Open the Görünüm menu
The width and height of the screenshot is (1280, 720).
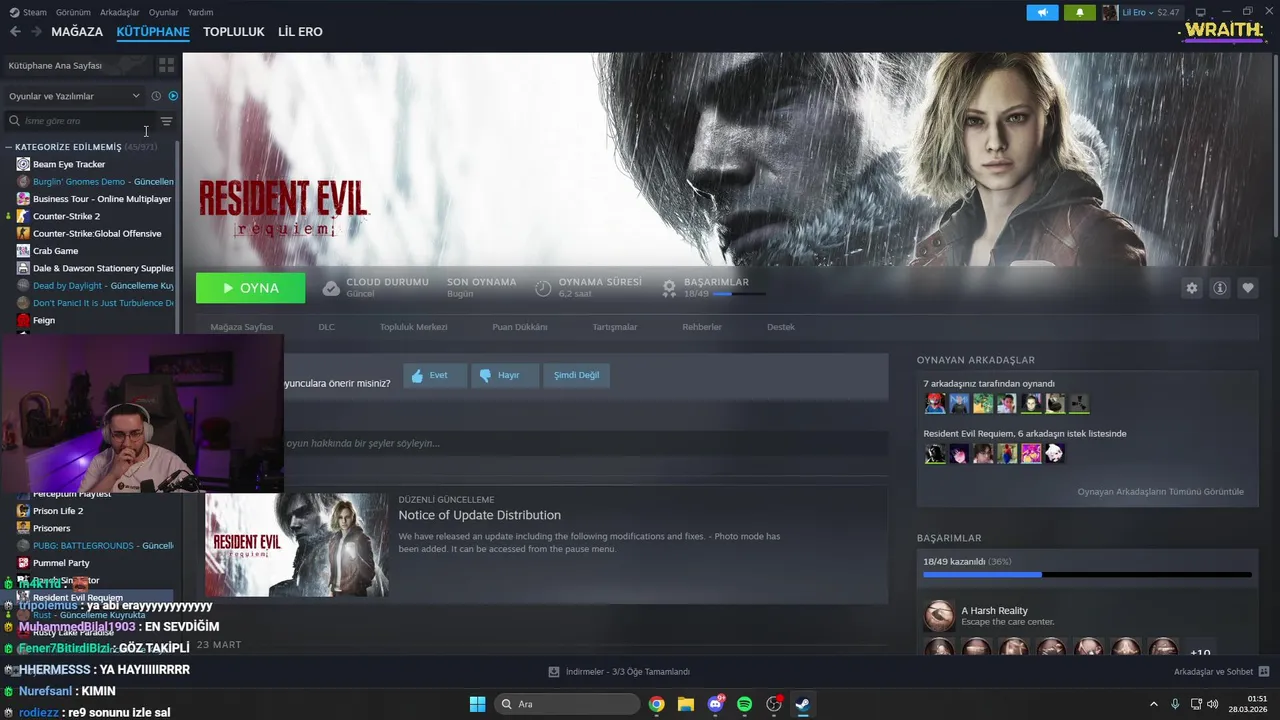pos(73,12)
